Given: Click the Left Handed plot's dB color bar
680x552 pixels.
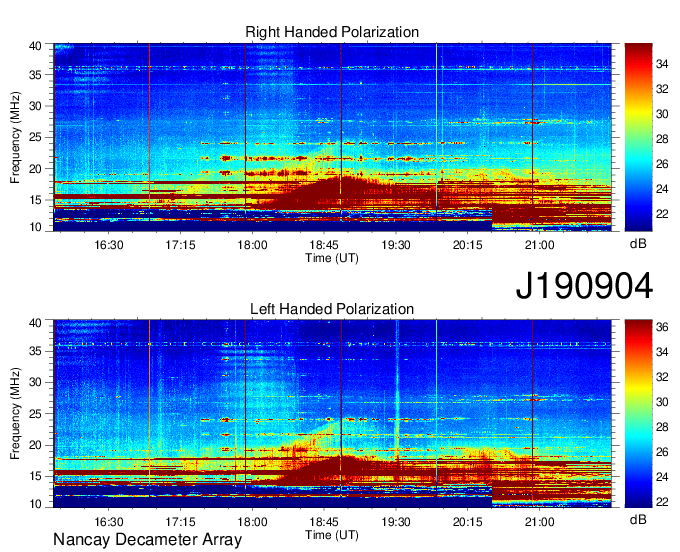Looking at the screenshot, I should tap(638, 414).
